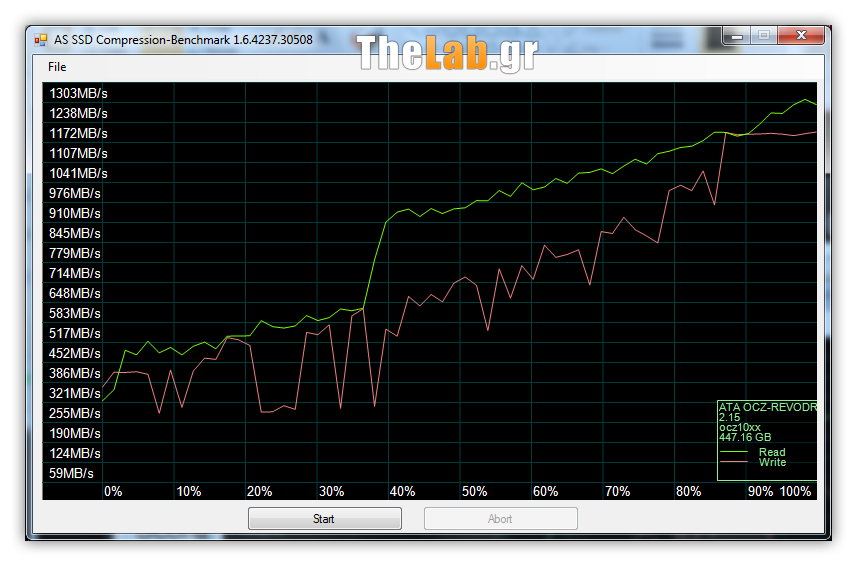Click the 386MB/s axis label
The height and width of the screenshot is (566, 857).
pyautogui.click(x=75, y=374)
